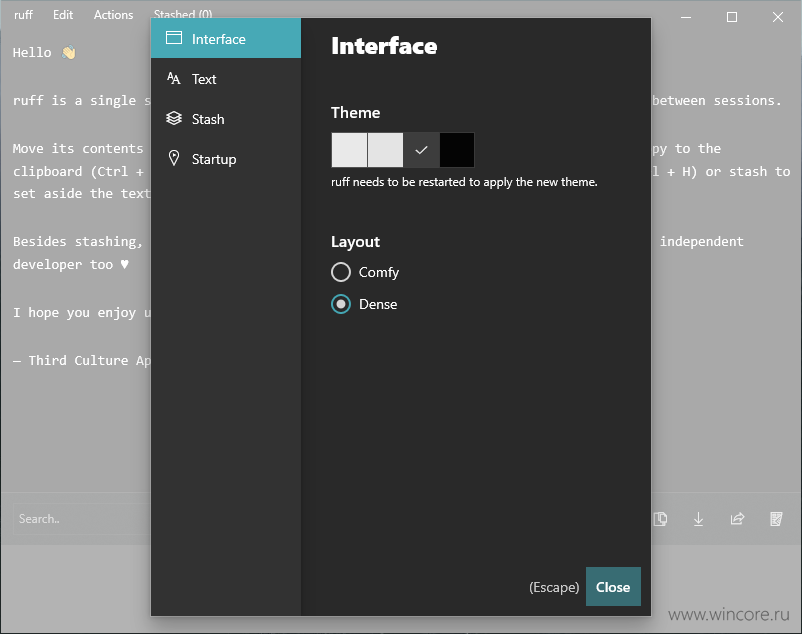Open the Actions menu
The image size is (802, 634).
[113, 15]
